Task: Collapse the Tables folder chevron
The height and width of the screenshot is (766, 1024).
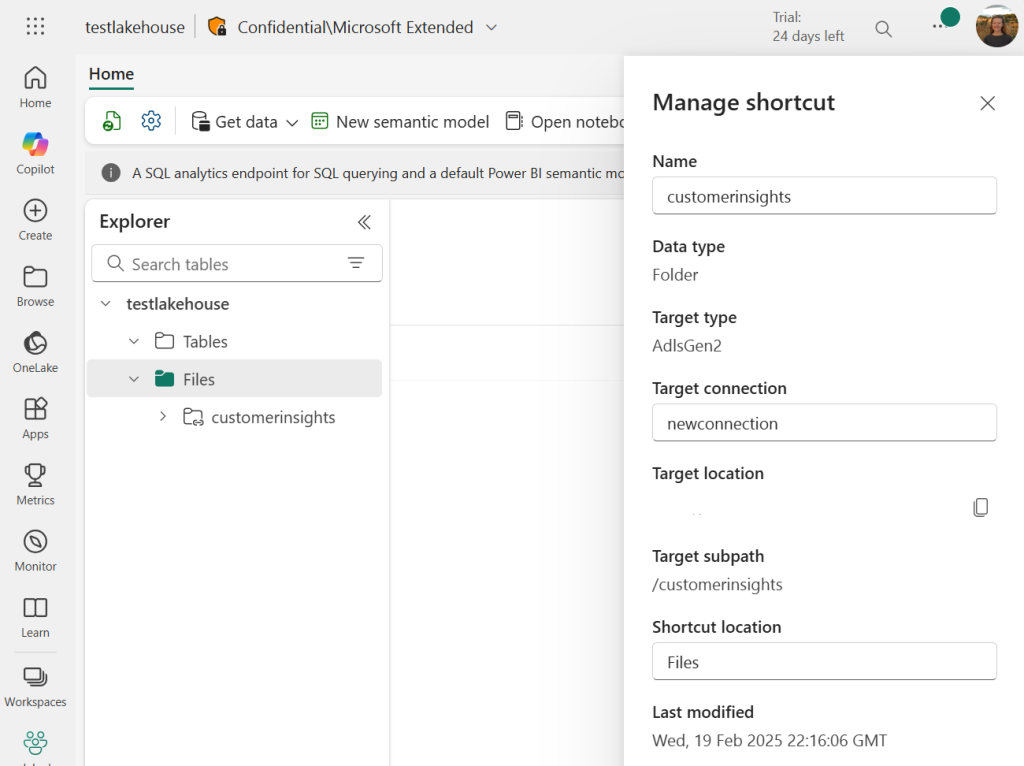Action: [134, 342]
